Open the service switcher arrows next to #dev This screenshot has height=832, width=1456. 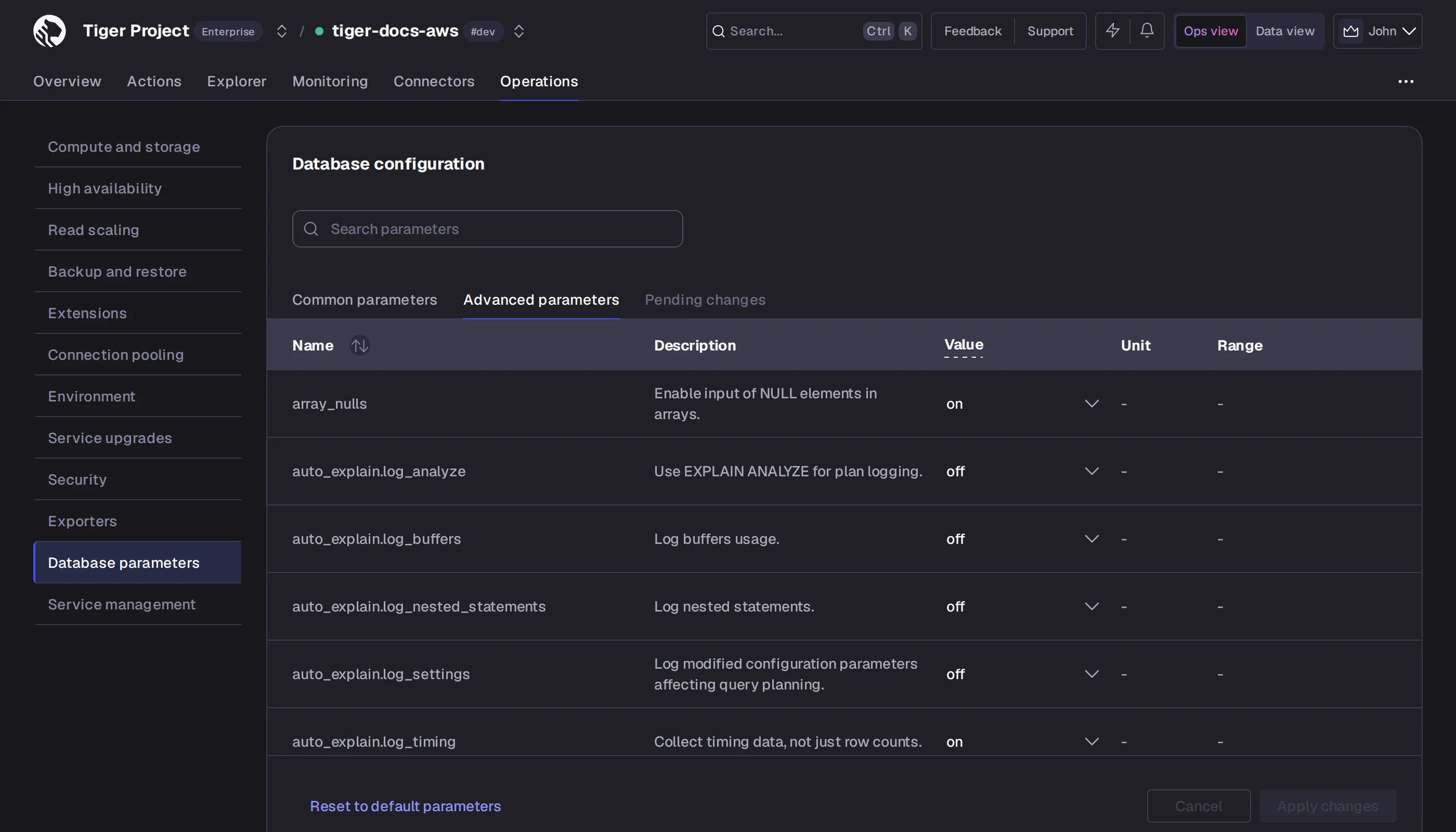click(x=518, y=31)
